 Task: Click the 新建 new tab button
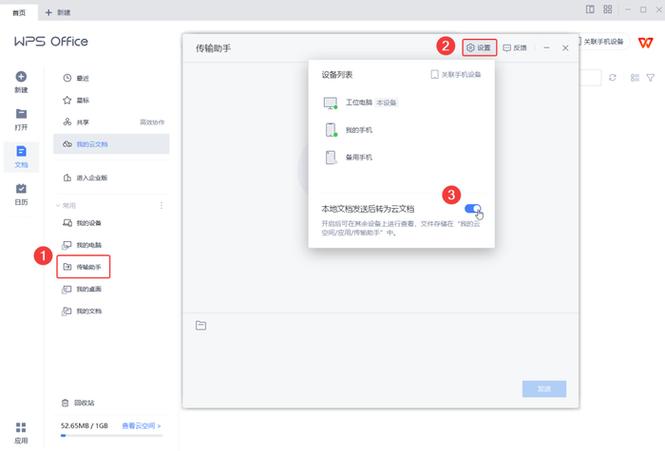pos(58,13)
